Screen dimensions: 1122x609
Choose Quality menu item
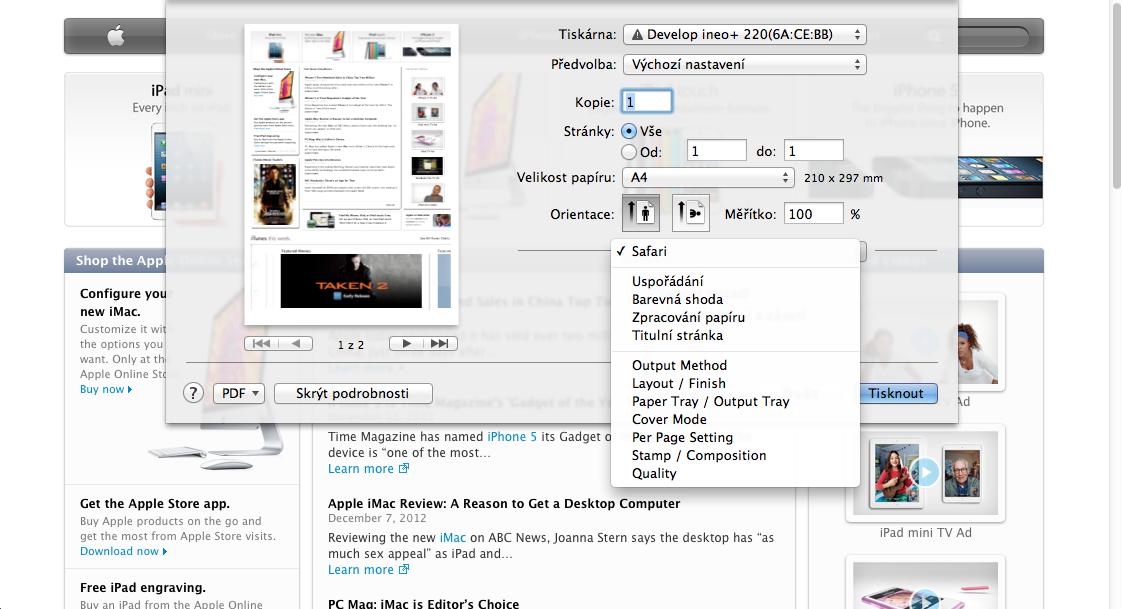[x=736, y=473]
